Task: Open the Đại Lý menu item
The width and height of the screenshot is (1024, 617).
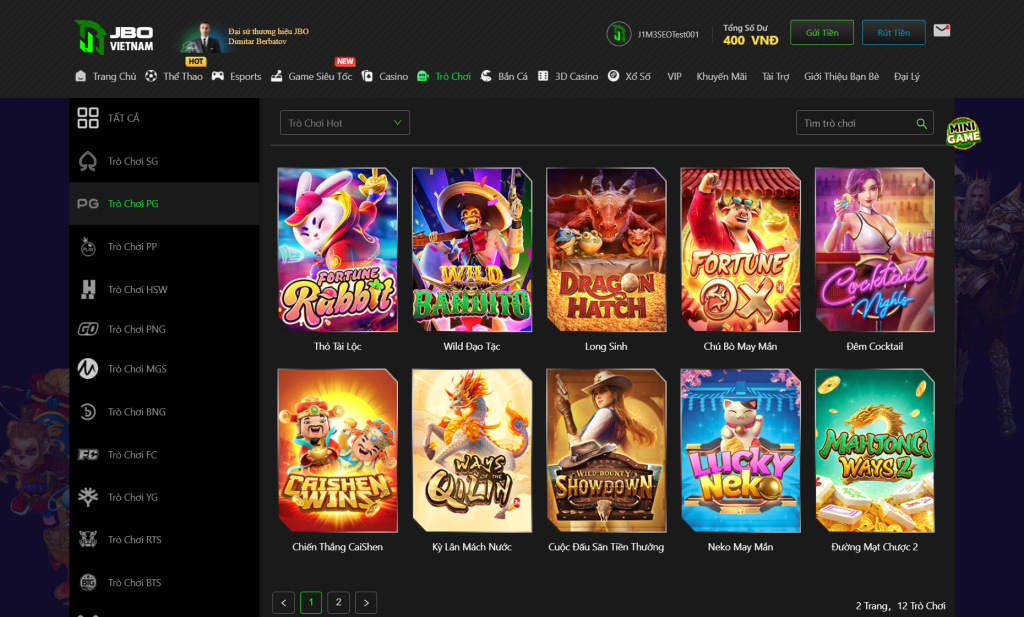Action: coord(906,76)
